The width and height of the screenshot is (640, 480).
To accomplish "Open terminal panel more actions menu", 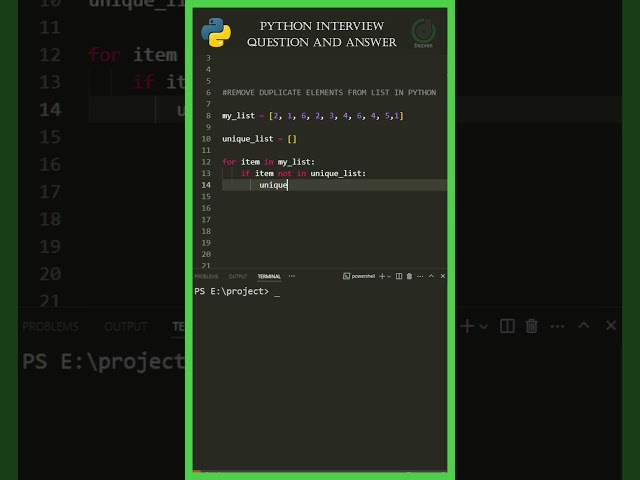I will pyautogui.click(x=420, y=276).
